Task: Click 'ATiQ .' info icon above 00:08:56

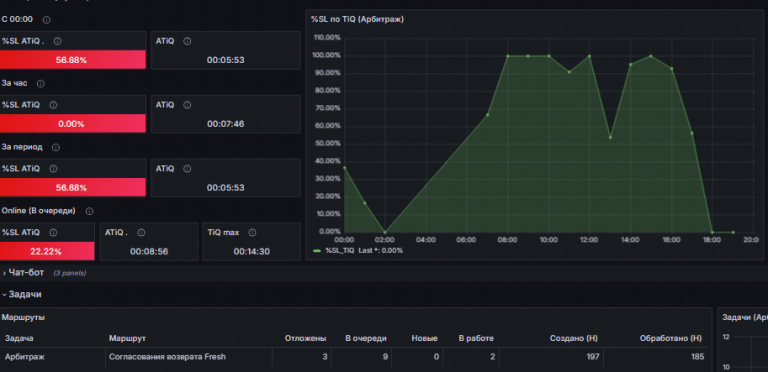Action: [141, 233]
